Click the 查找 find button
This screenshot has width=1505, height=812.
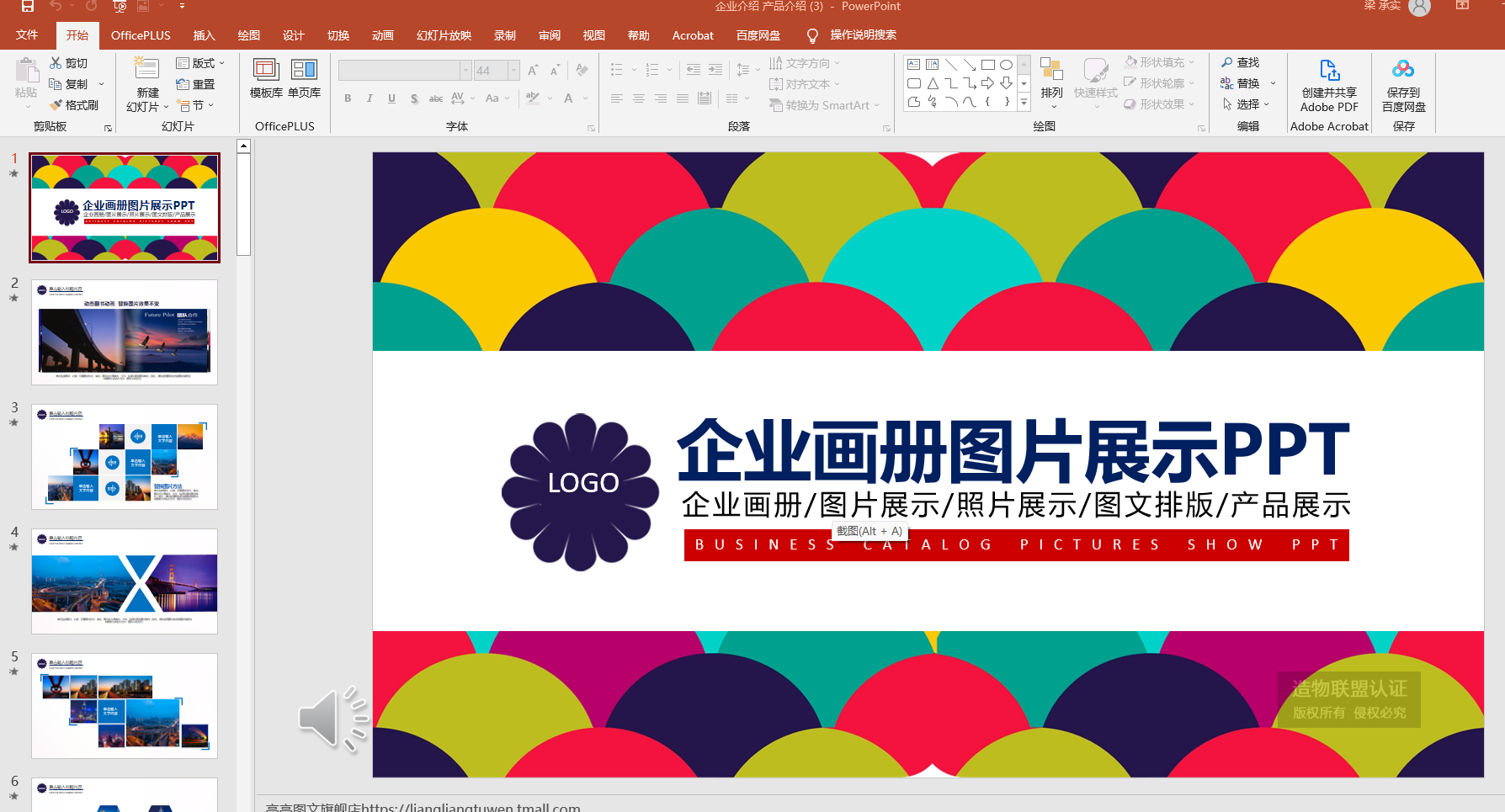(1240, 62)
